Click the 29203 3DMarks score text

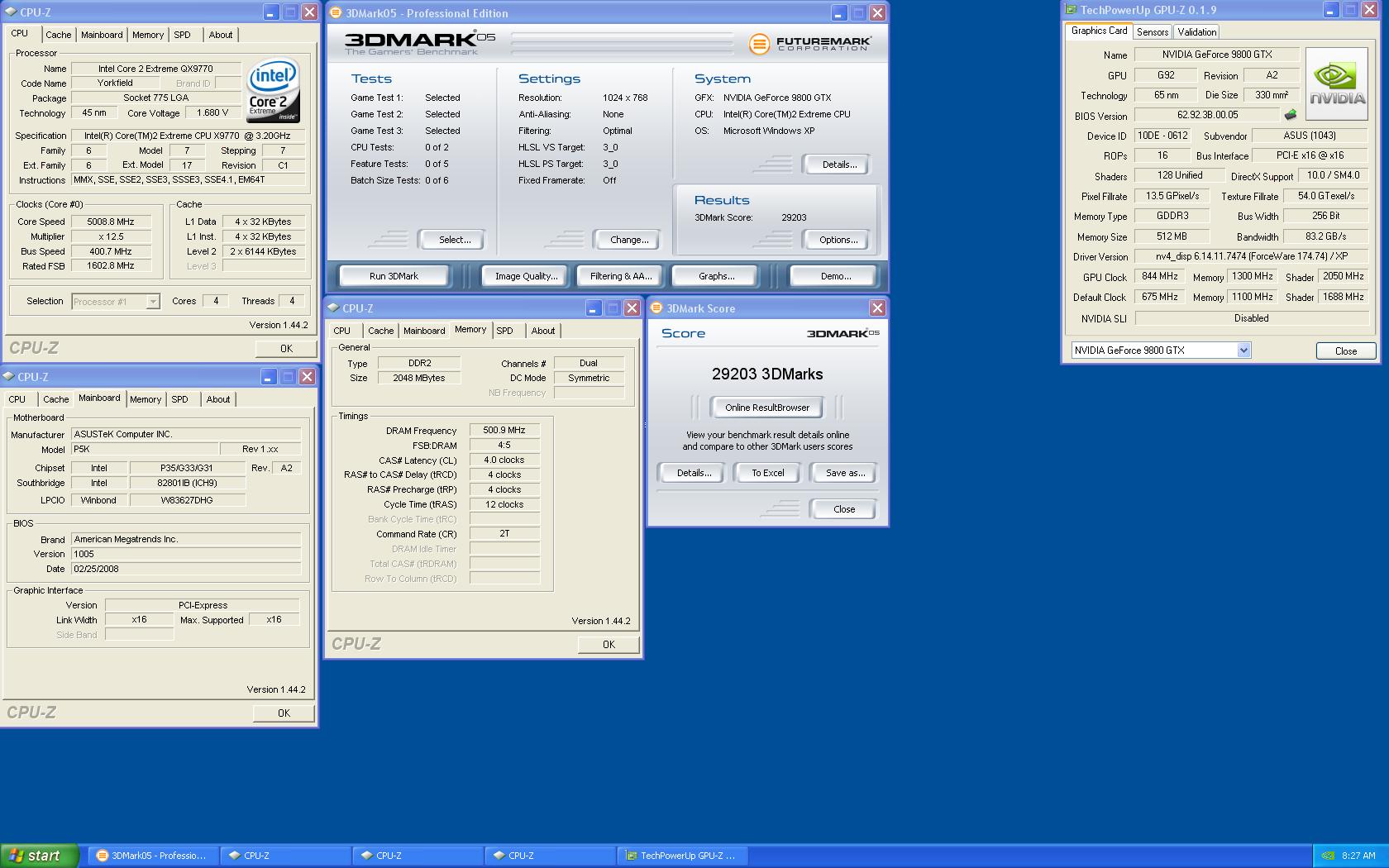click(766, 374)
